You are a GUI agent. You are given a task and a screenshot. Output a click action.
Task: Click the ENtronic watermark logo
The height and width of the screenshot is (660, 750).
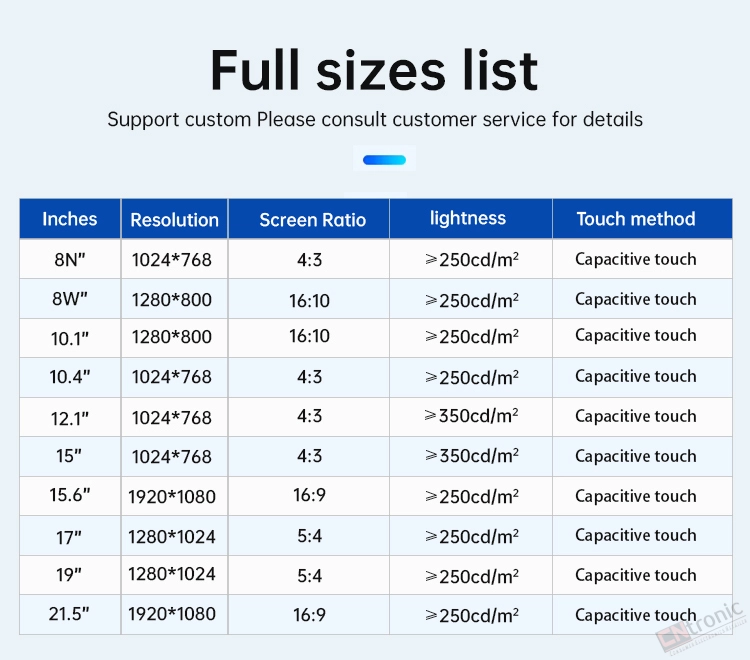(702, 627)
